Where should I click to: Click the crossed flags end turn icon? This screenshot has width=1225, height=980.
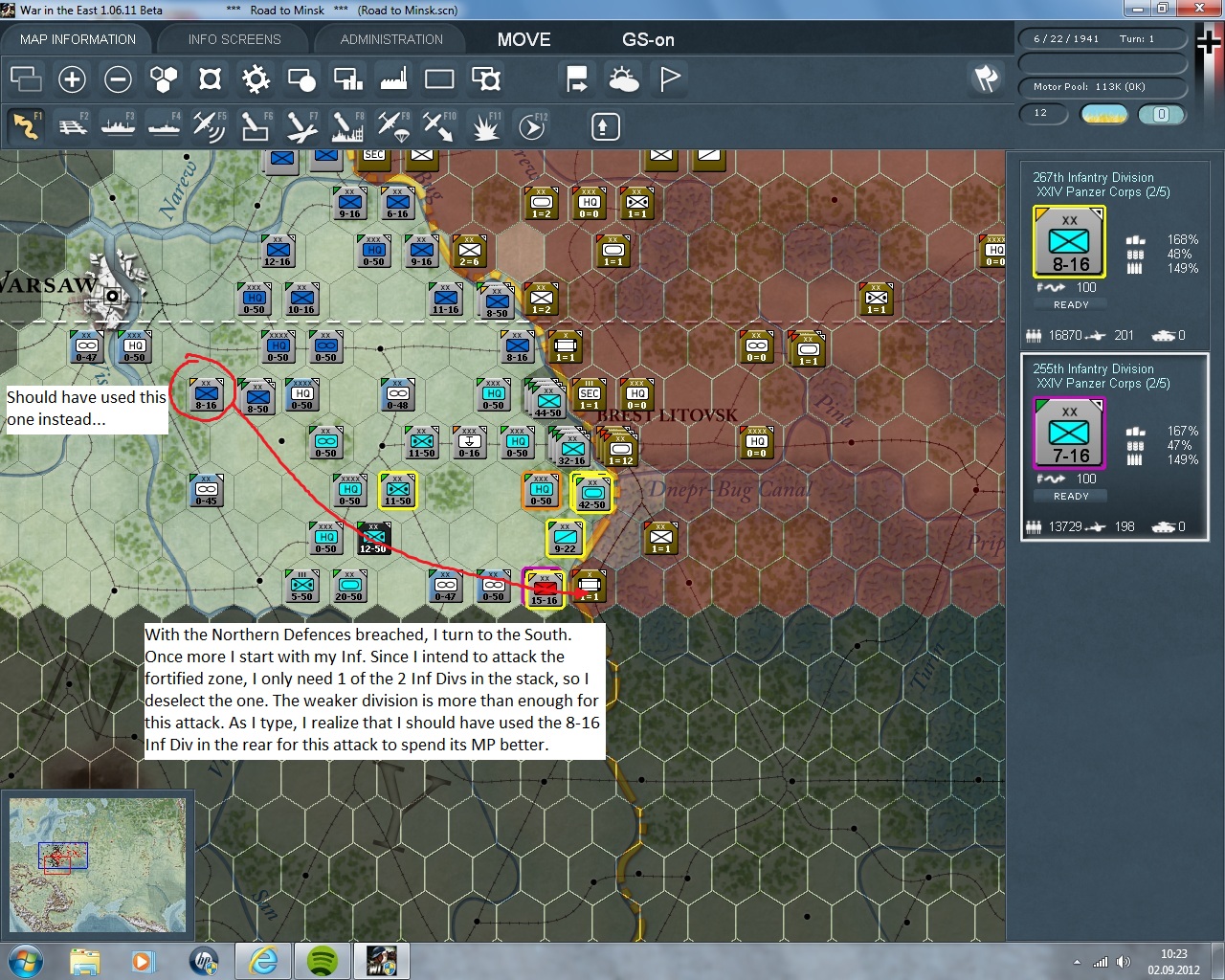click(x=986, y=78)
